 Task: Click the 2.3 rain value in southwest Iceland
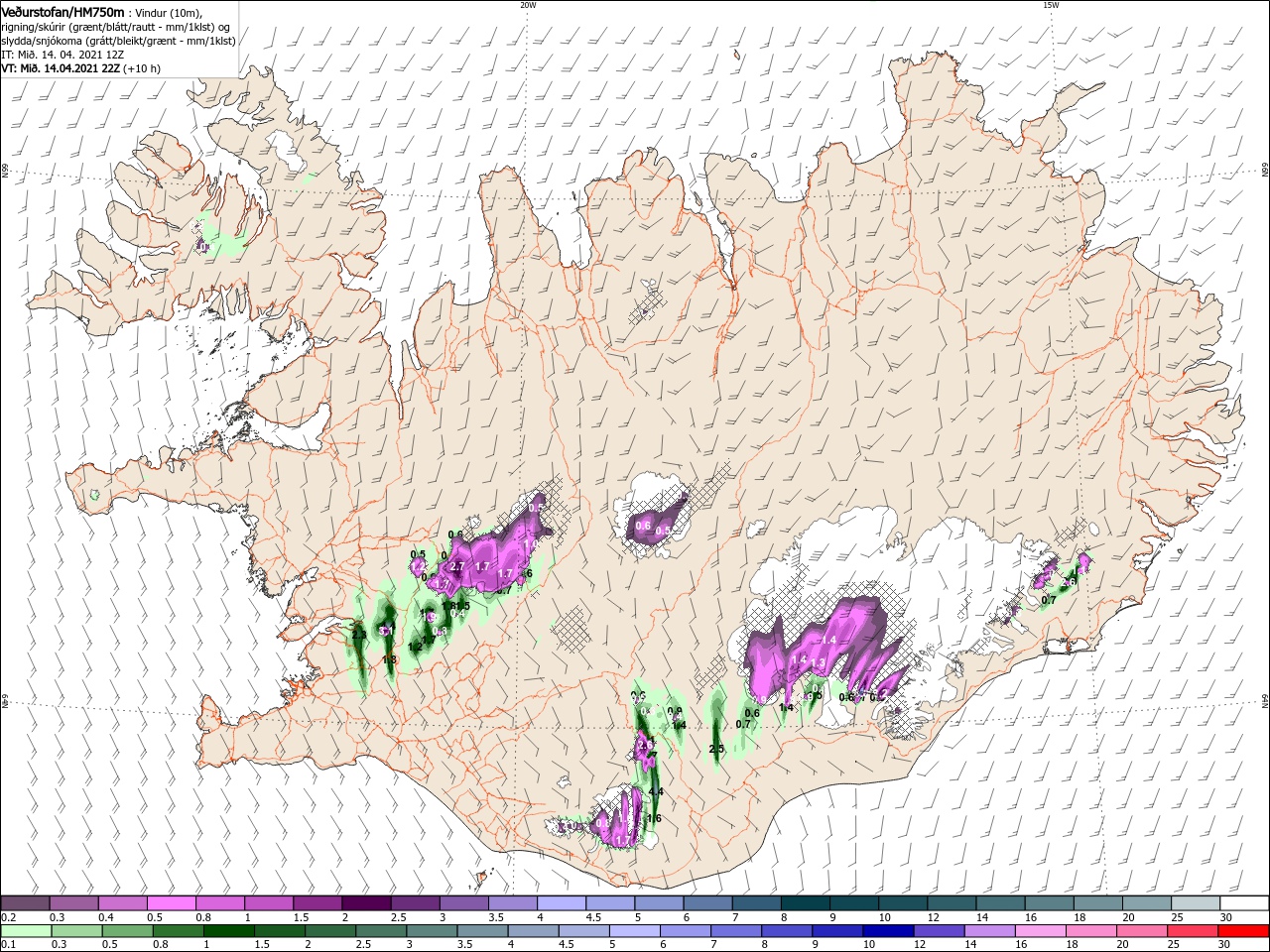click(x=359, y=635)
